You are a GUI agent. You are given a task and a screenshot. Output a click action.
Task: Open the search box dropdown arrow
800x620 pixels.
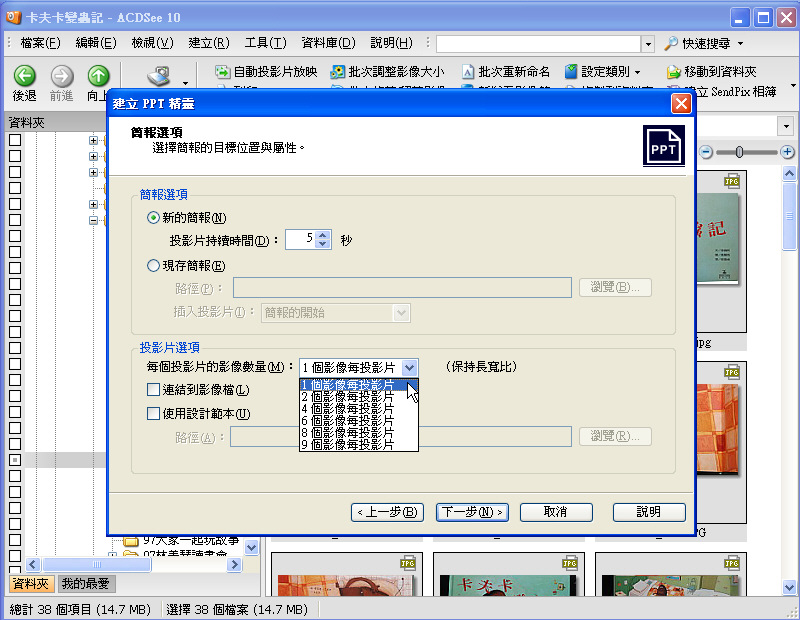click(x=647, y=44)
